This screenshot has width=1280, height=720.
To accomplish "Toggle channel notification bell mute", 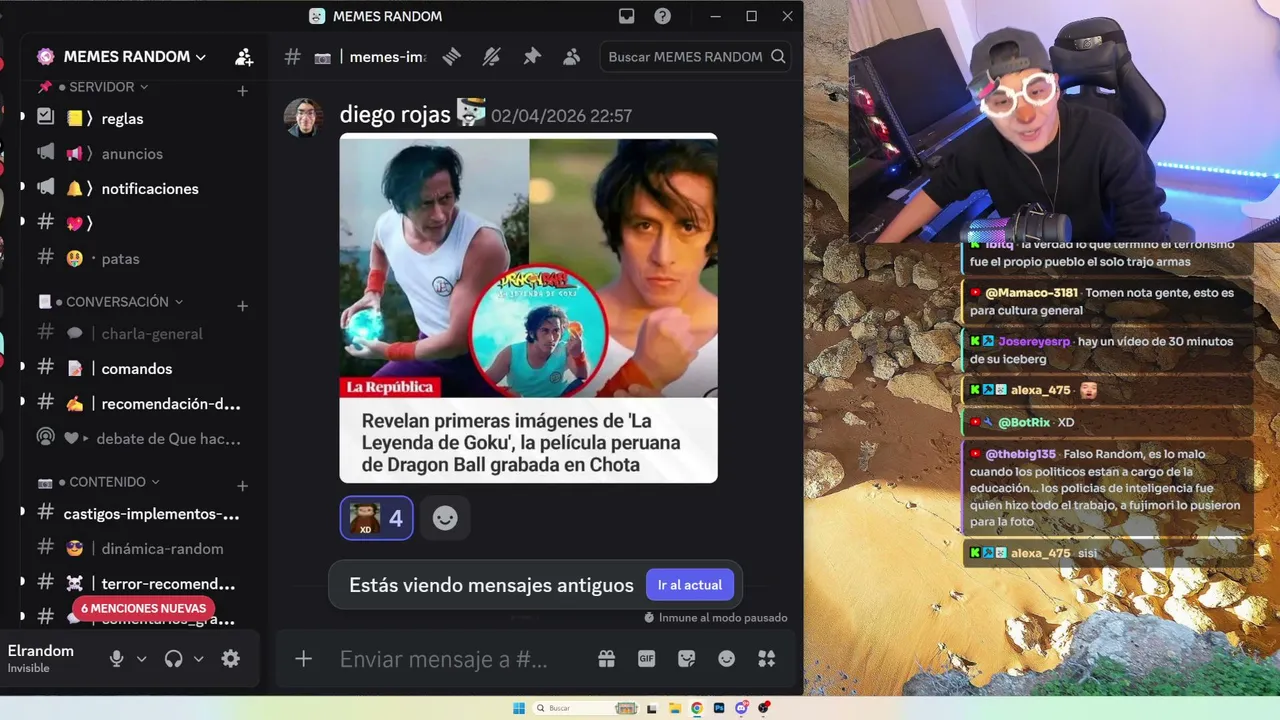I will [491, 57].
